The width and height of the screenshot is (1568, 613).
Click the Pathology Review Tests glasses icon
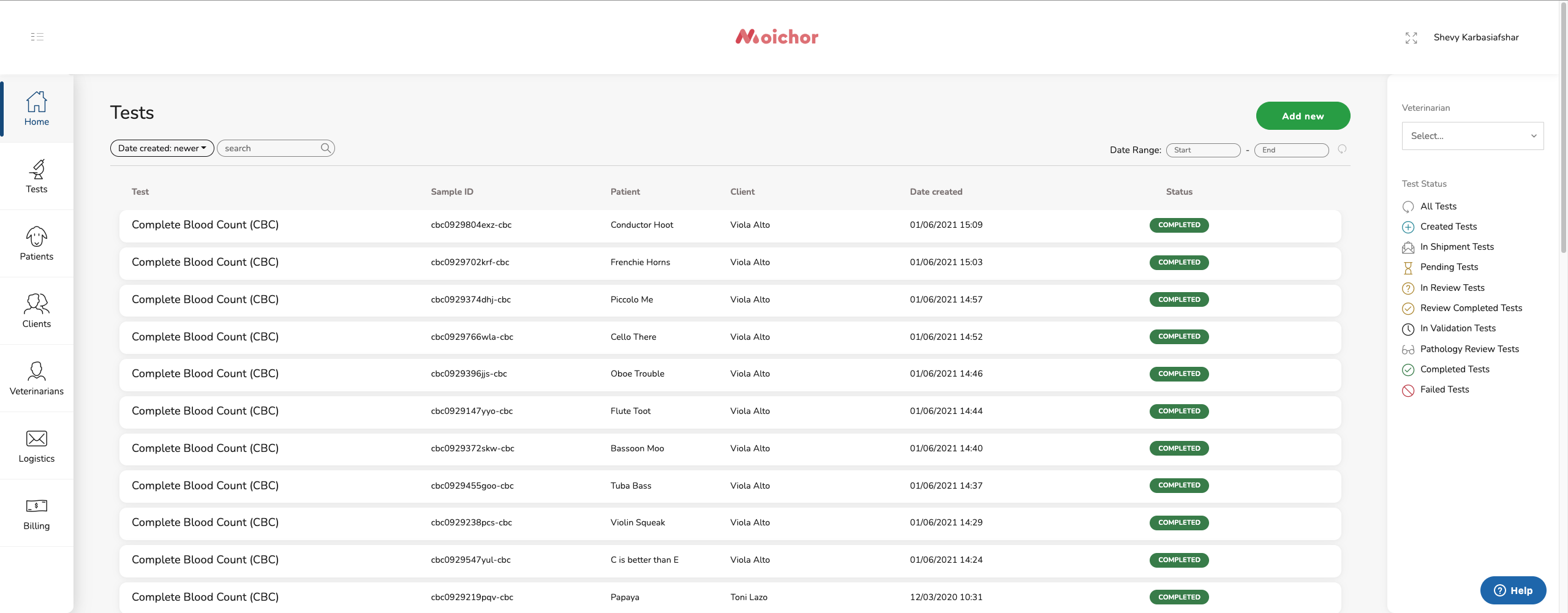click(x=1408, y=350)
